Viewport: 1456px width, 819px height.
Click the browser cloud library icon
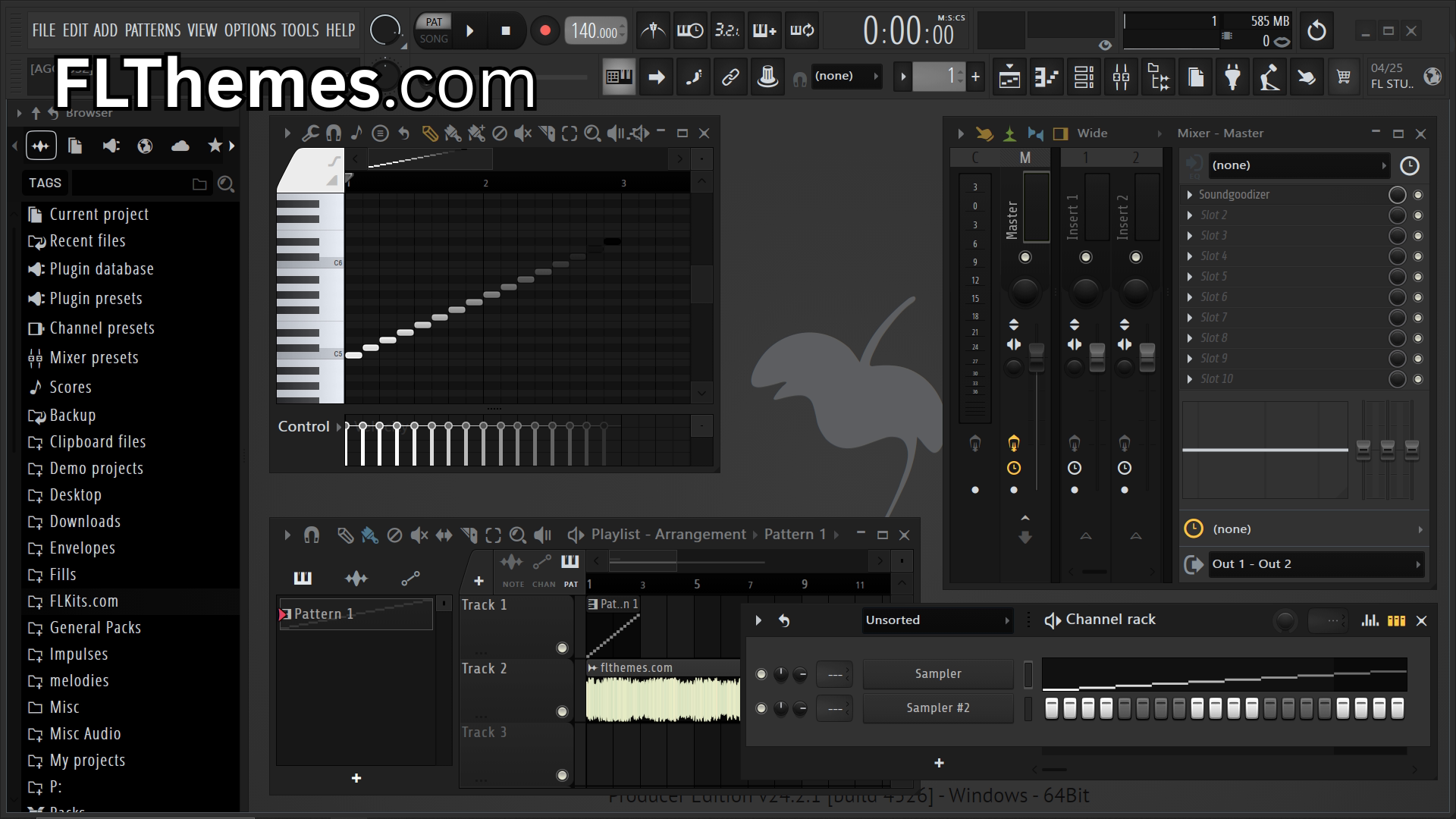coord(180,146)
